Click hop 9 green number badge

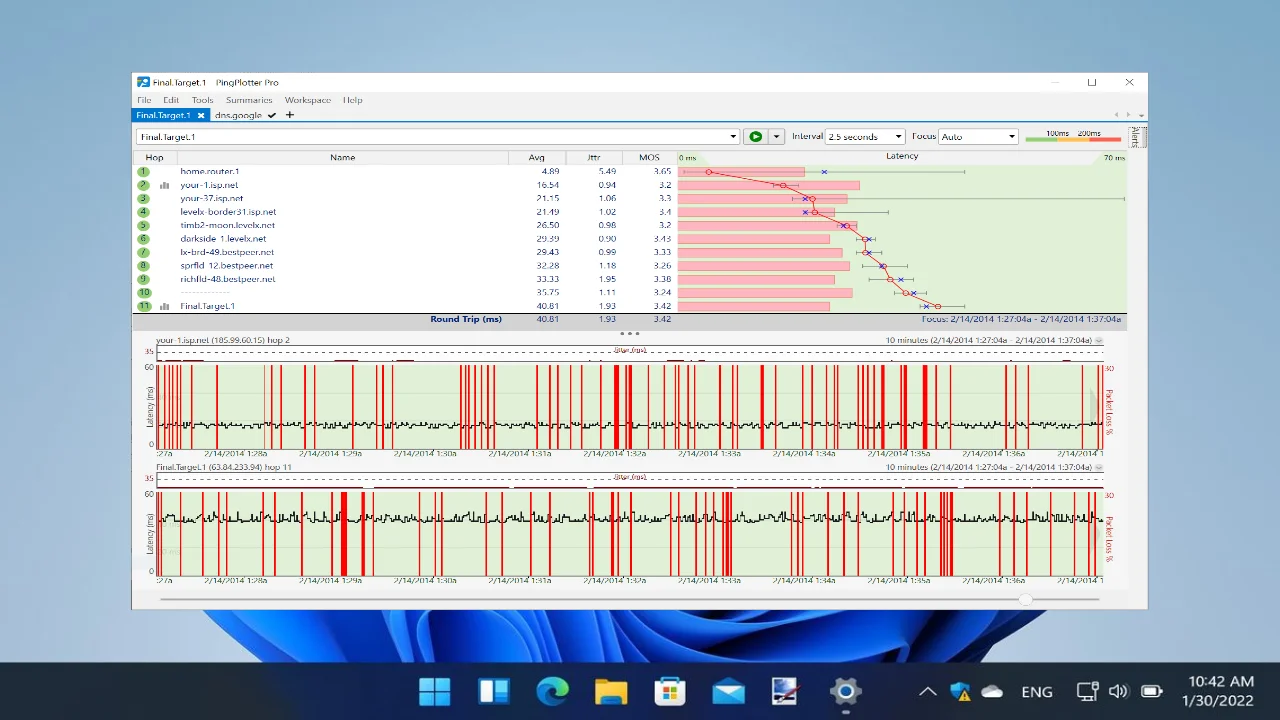[x=144, y=279]
